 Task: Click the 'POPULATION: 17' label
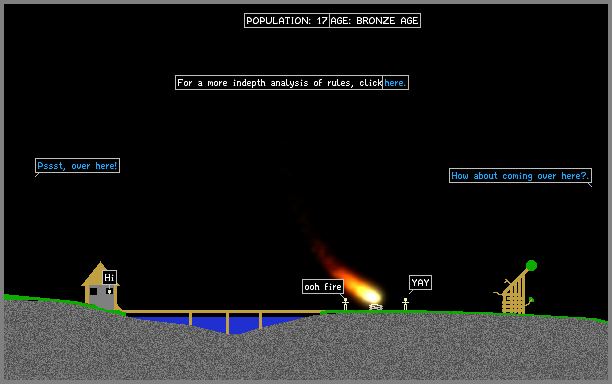[x=287, y=21]
